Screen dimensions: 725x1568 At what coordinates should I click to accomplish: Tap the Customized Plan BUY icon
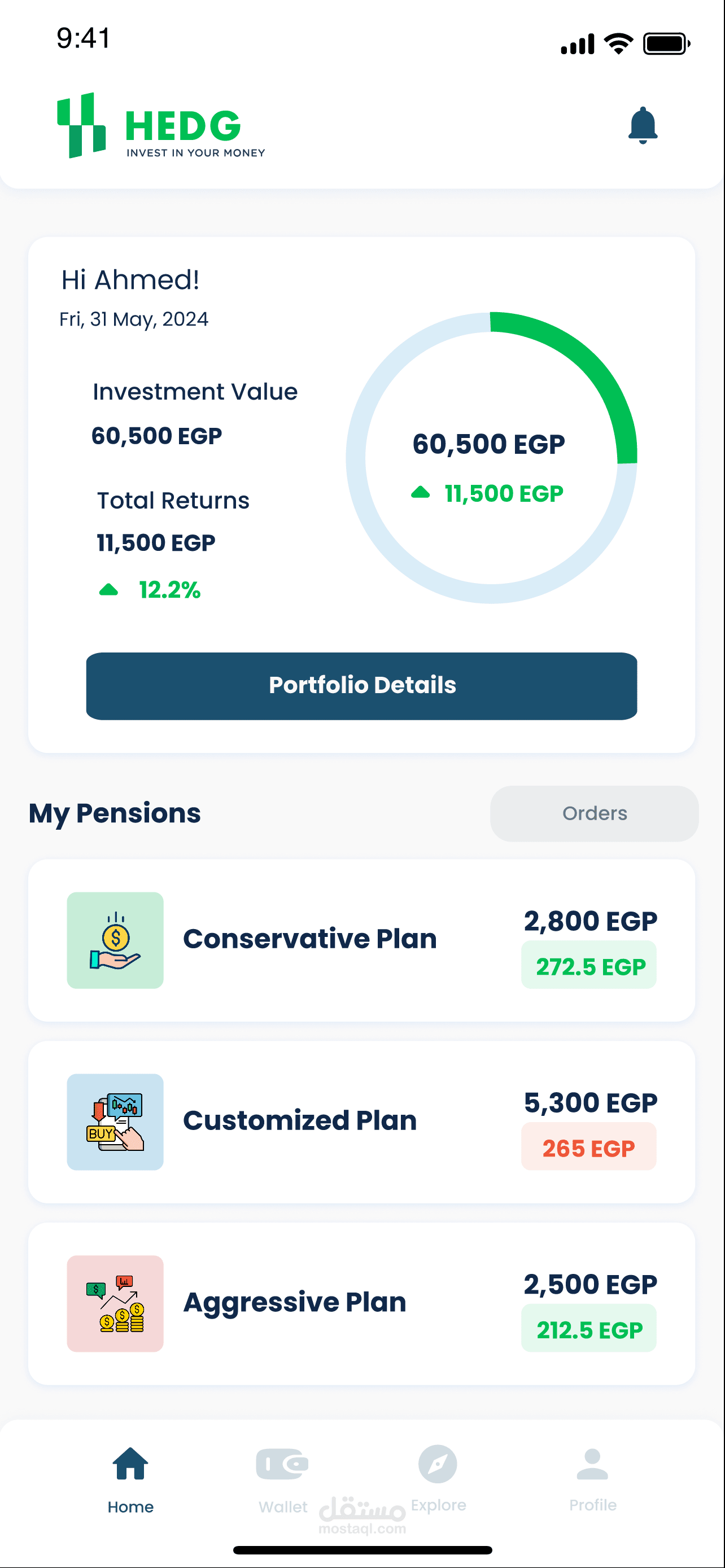(115, 1121)
